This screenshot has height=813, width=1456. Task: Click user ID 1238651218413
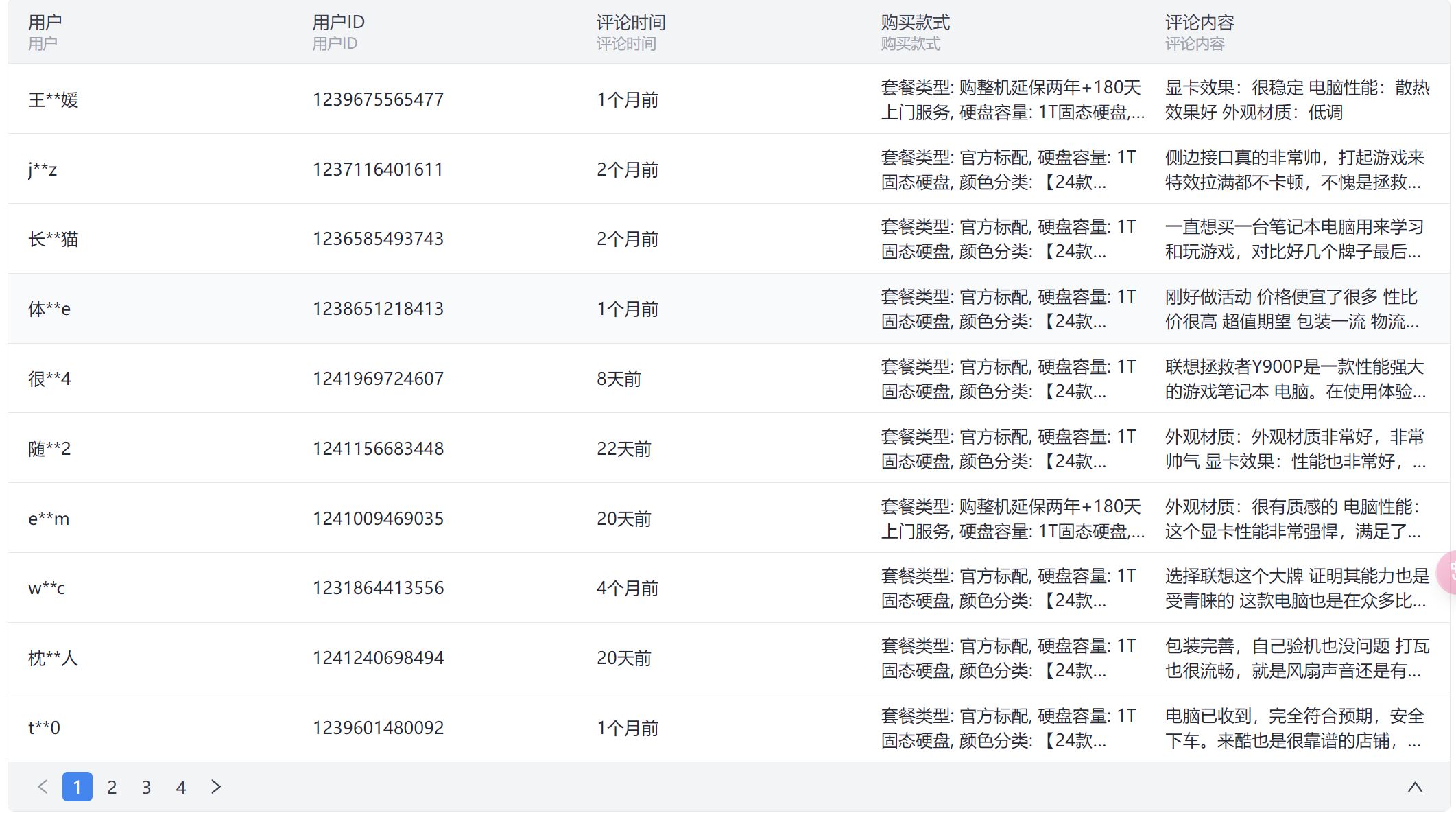pyautogui.click(x=379, y=309)
